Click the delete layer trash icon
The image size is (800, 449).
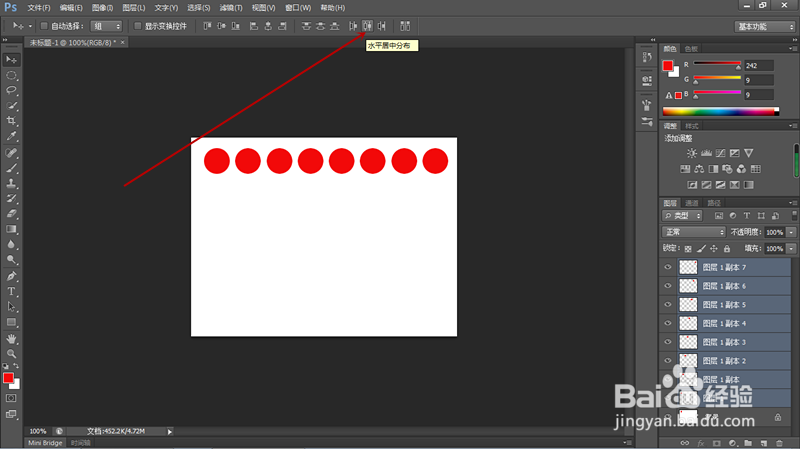coord(779,443)
